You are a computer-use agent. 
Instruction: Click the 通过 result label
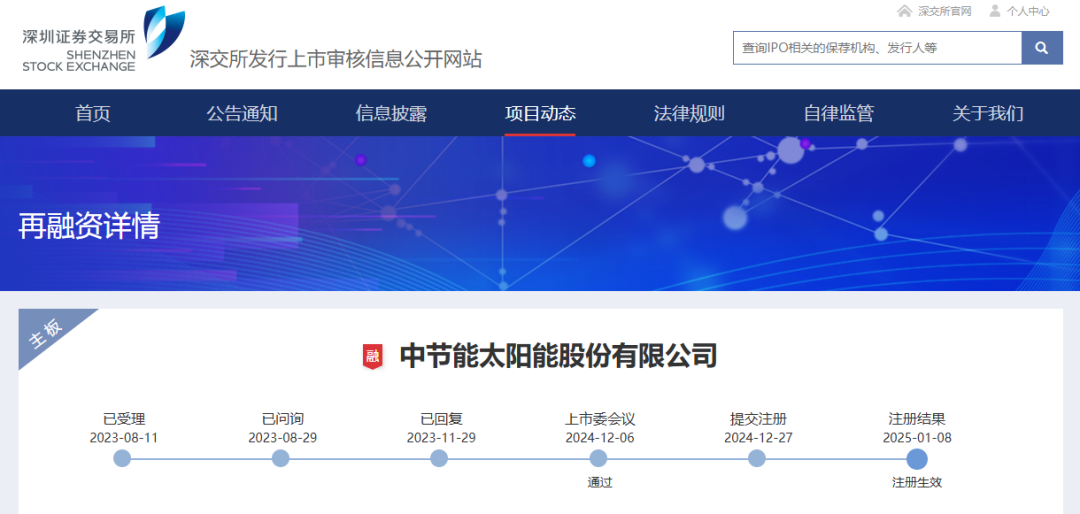coord(600,483)
